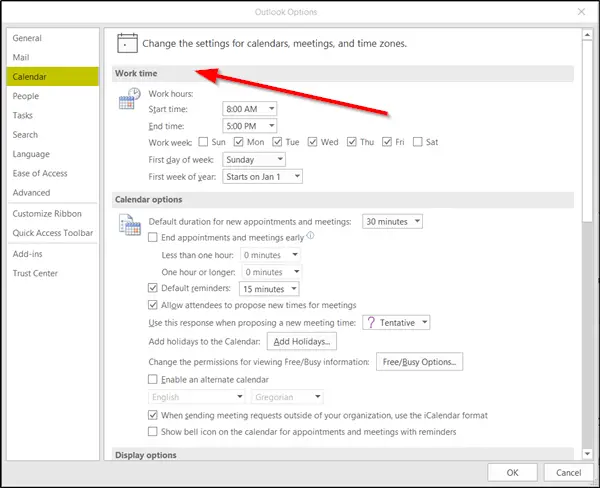
Task: Select the Ease of Access category
Action: (52, 173)
